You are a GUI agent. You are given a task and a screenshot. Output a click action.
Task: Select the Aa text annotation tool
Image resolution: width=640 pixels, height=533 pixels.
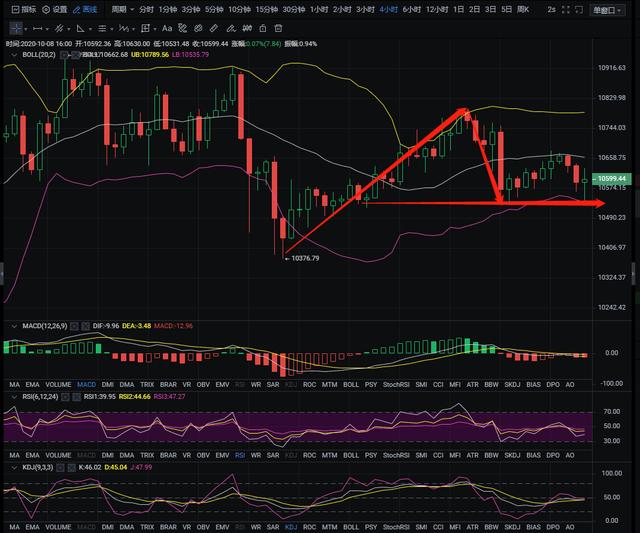pos(167,29)
